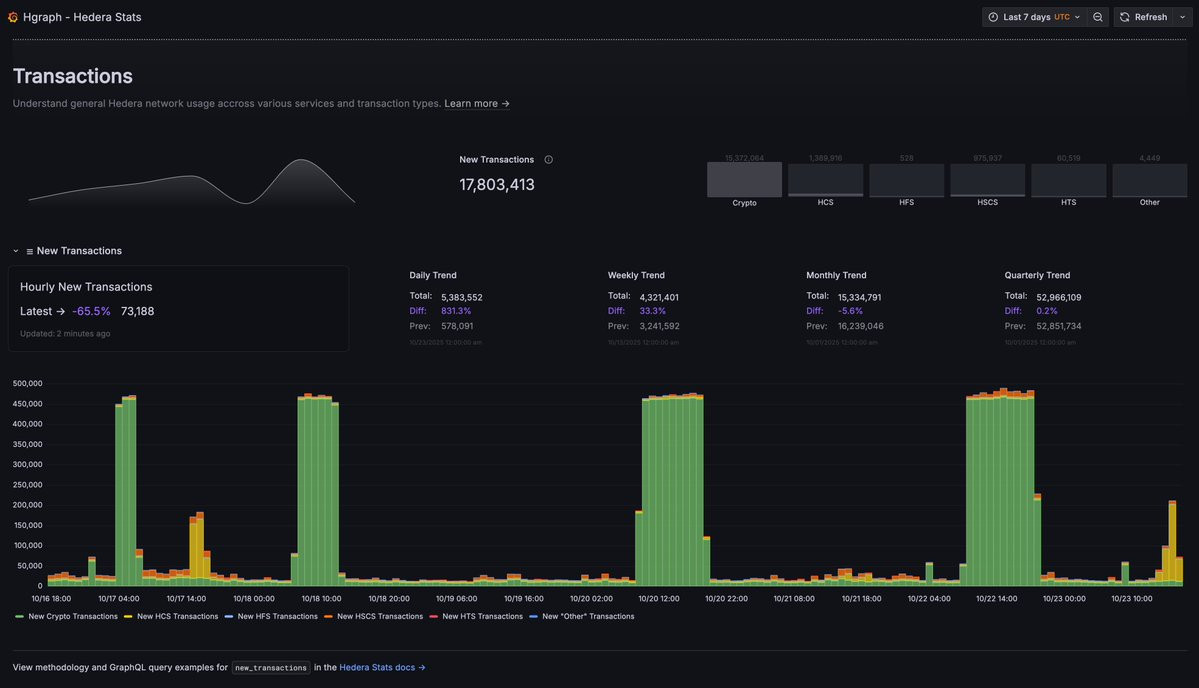Click the row menu icon before New Transactions
The height and width of the screenshot is (688, 1199).
(30, 252)
